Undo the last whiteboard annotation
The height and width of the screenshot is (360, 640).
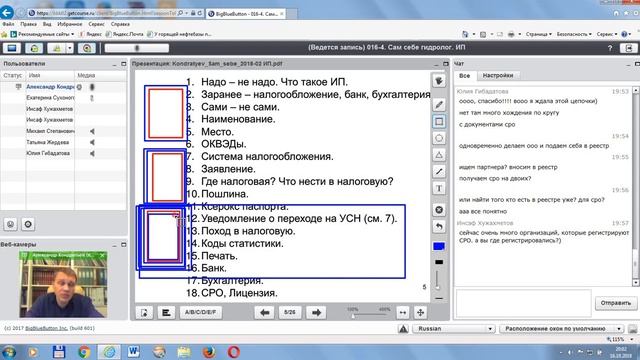439,227
